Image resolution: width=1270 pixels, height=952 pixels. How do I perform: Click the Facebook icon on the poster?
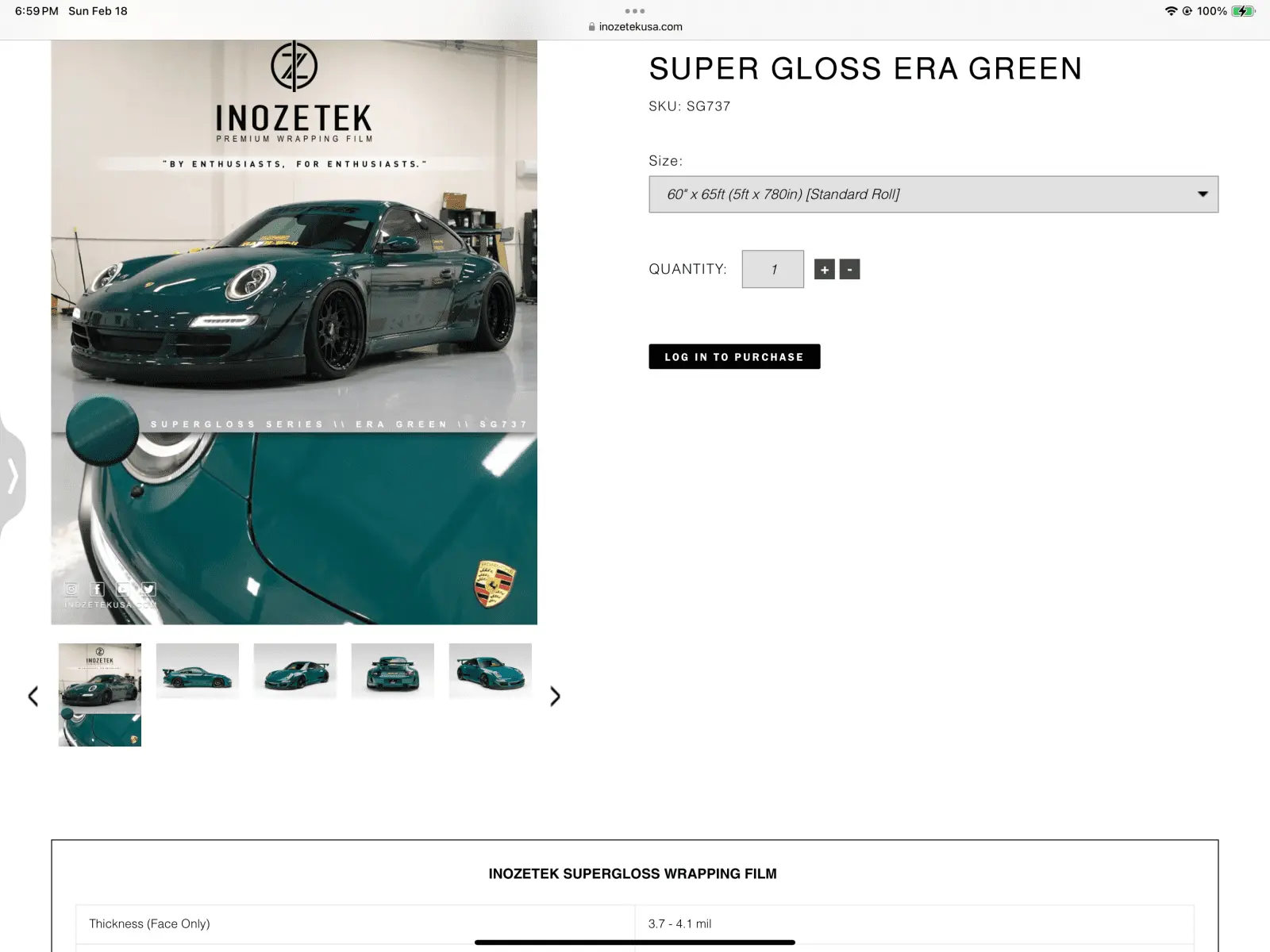[97, 589]
